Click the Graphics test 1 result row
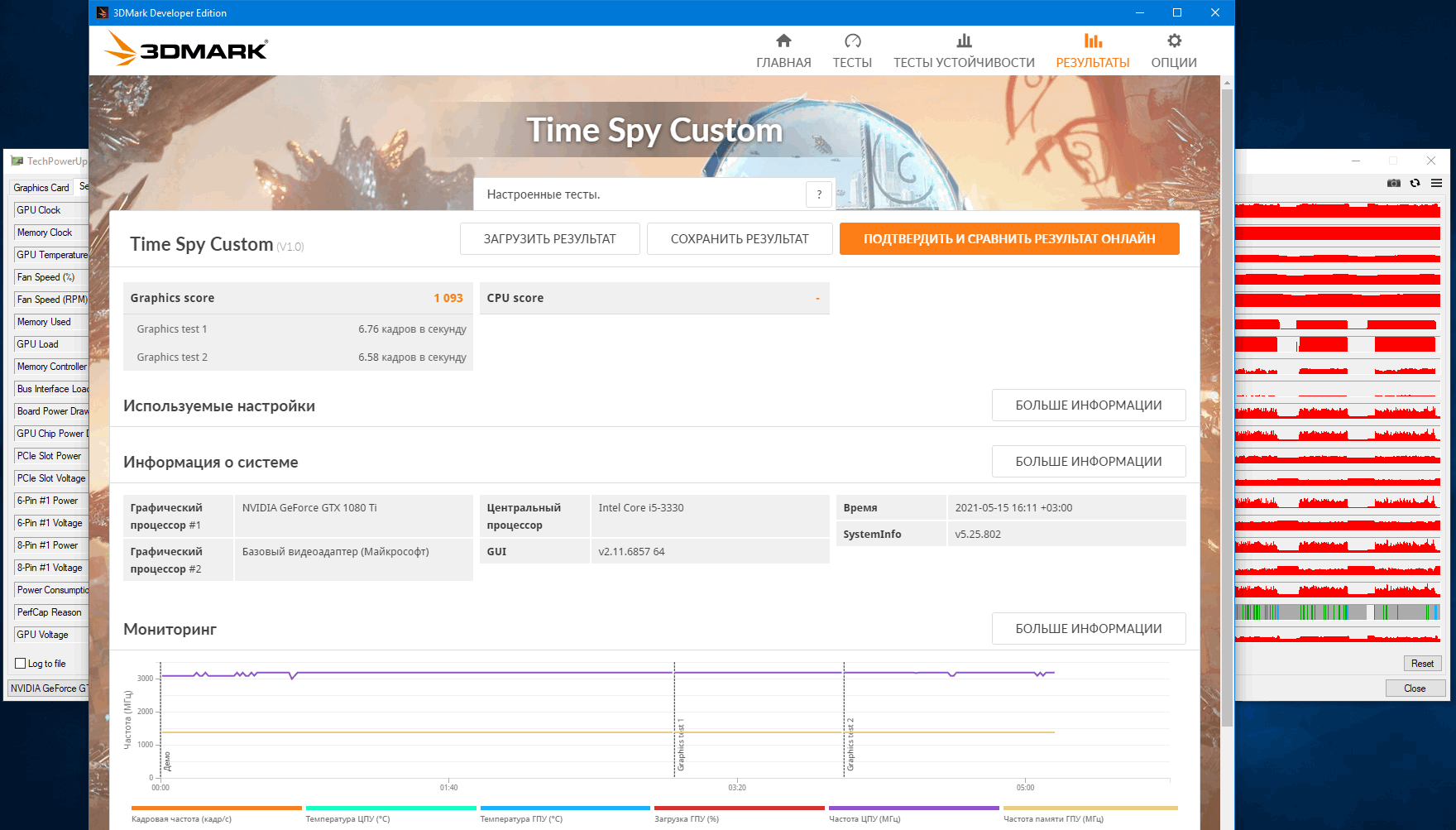 pos(298,329)
